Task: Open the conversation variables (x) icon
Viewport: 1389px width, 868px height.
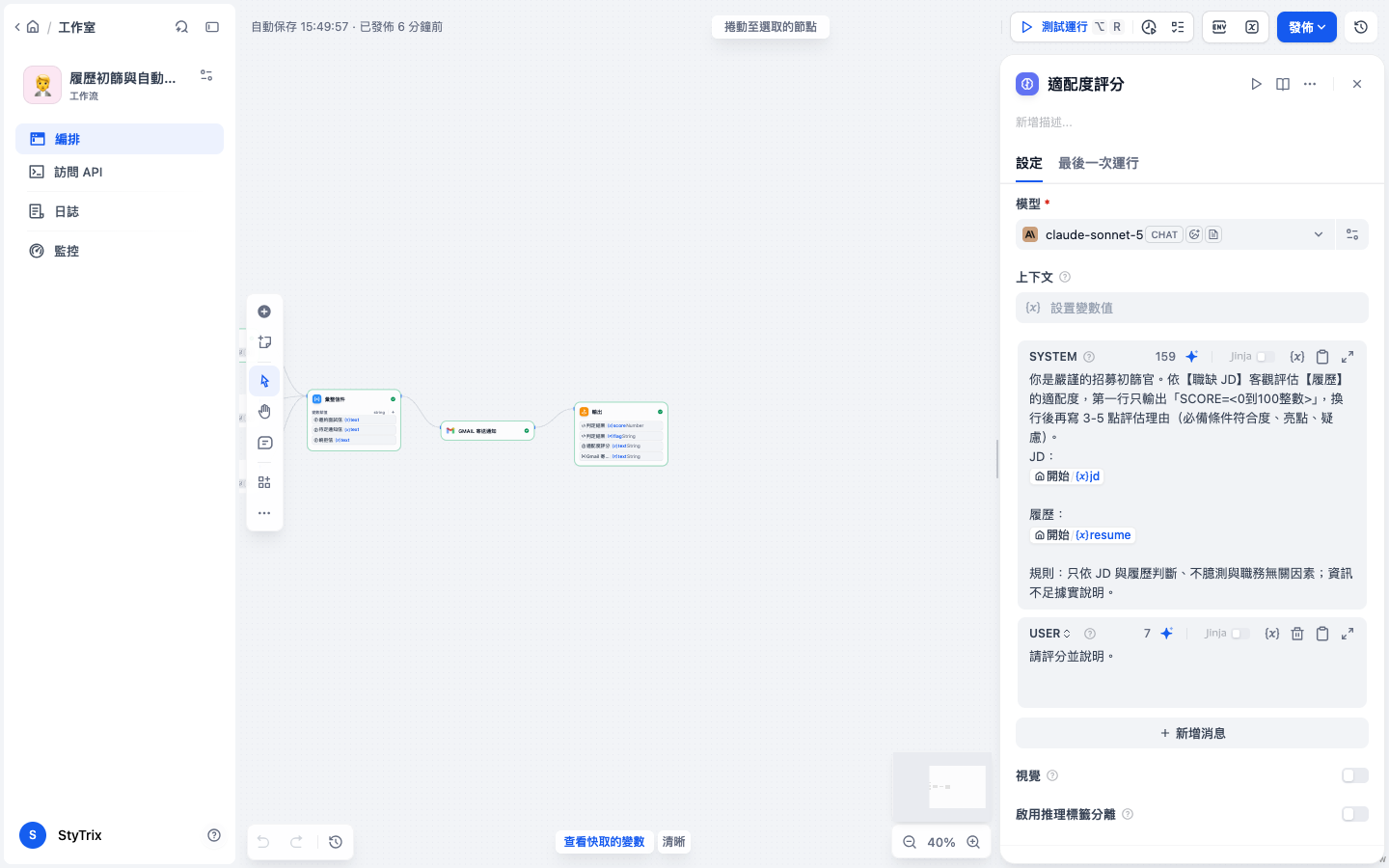Action: [1252, 27]
